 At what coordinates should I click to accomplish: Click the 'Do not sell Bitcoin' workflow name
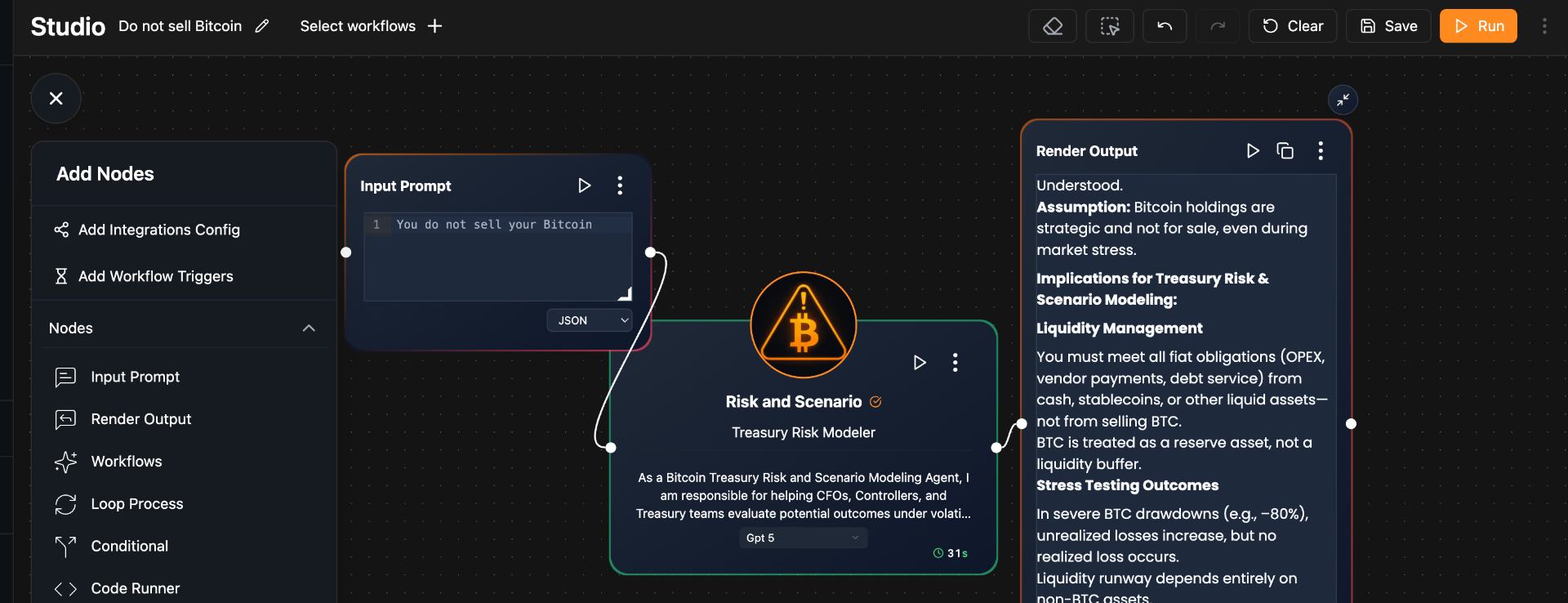(180, 26)
